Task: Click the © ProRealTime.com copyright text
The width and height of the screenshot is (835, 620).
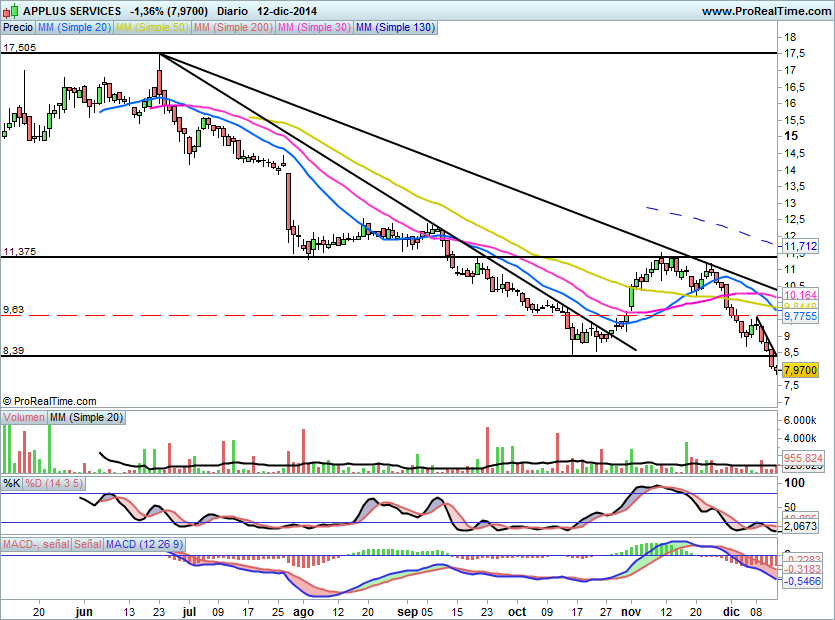Action: [x=50, y=402]
